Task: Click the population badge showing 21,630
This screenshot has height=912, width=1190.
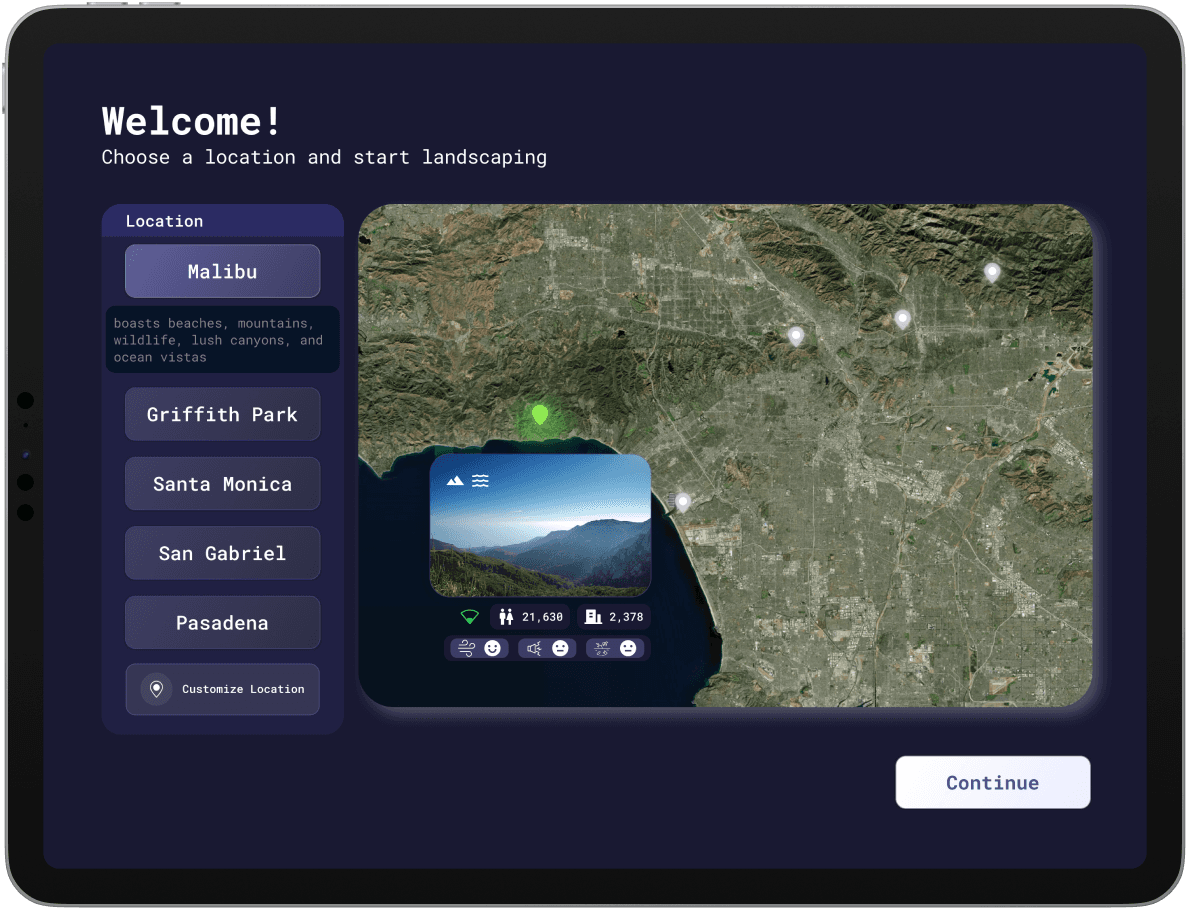Action: (x=530, y=617)
